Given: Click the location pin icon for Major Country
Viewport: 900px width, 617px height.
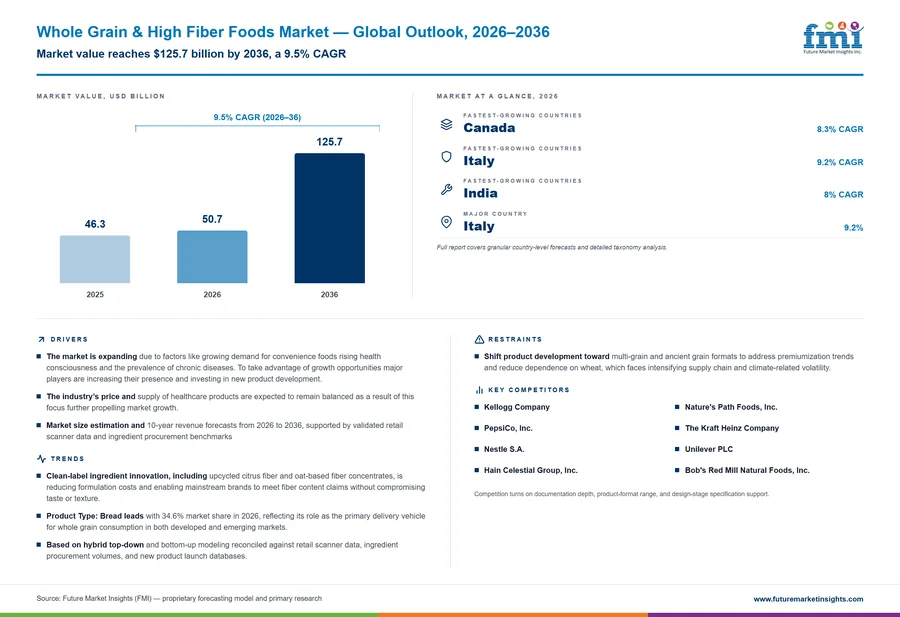Looking at the screenshot, I should 447,222.
